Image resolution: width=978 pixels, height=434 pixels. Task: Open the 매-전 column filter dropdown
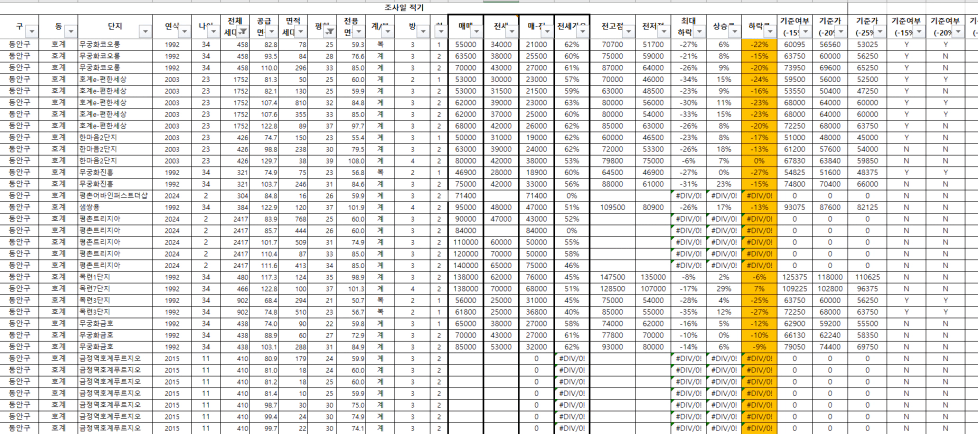pos(547,31)
